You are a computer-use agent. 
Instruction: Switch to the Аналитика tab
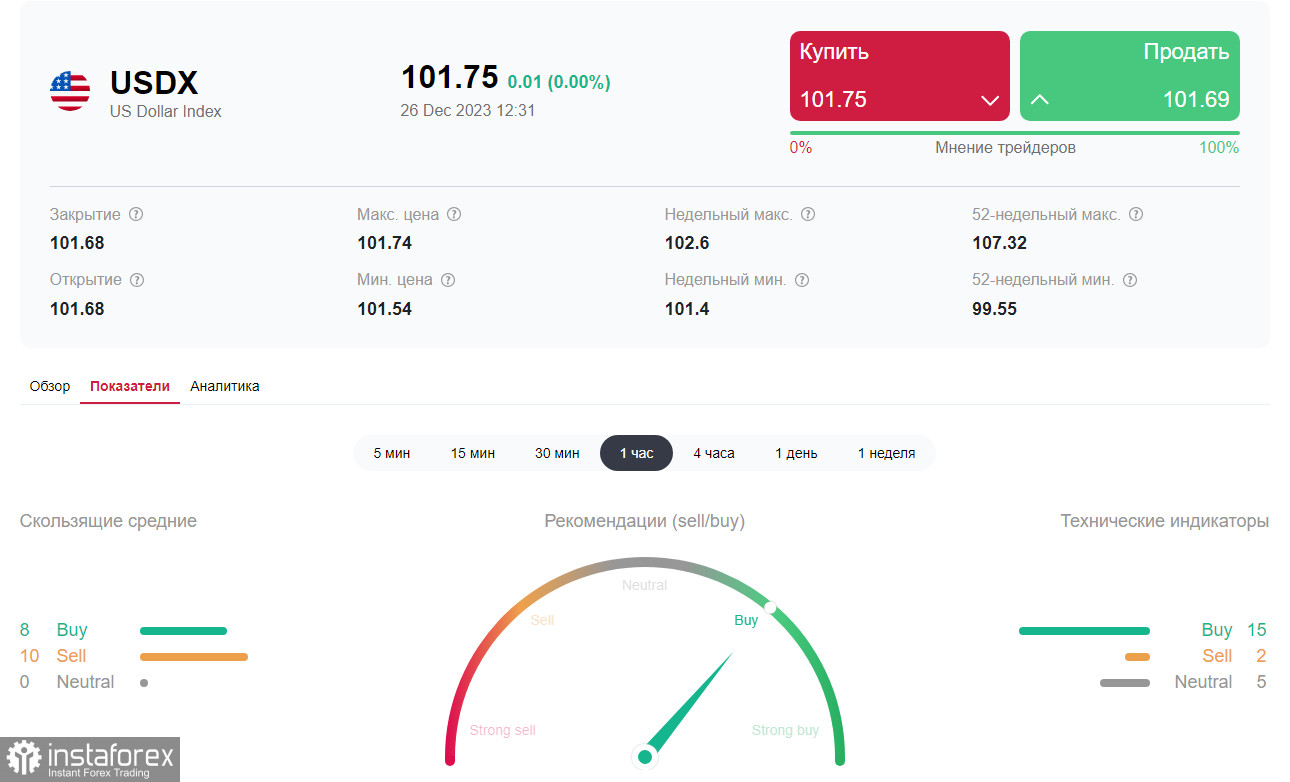[225, 386]
